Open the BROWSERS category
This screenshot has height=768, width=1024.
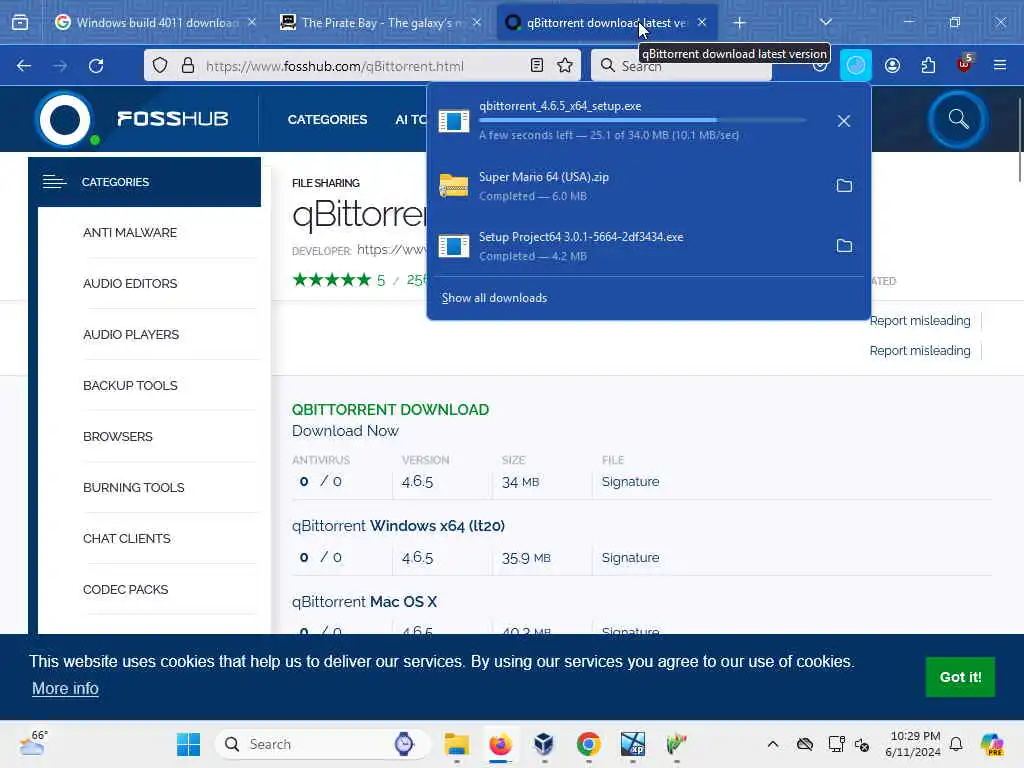118,436
